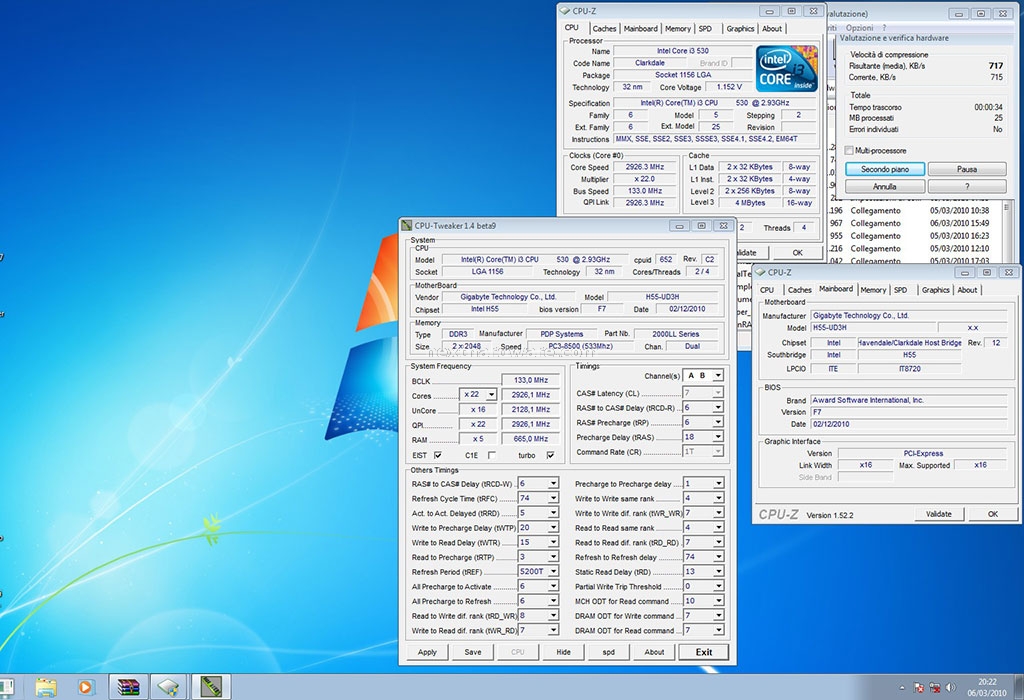The height and width of the screenshot is (700, 1024).
Task: Open the RAS# Precharge (tRP) dropdown
Action: [718, 422]
